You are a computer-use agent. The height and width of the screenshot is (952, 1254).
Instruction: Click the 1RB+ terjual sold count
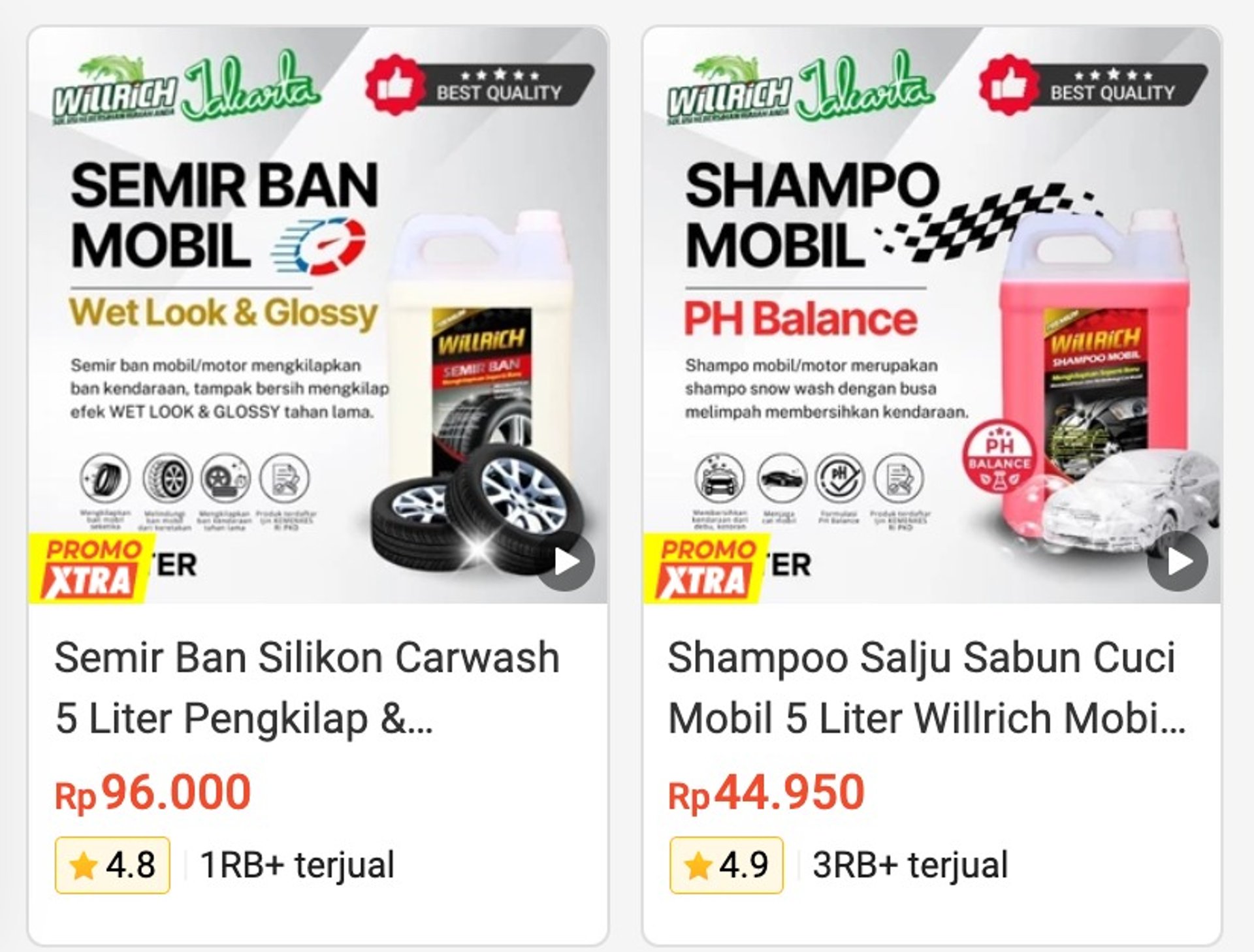pos(297,865)
